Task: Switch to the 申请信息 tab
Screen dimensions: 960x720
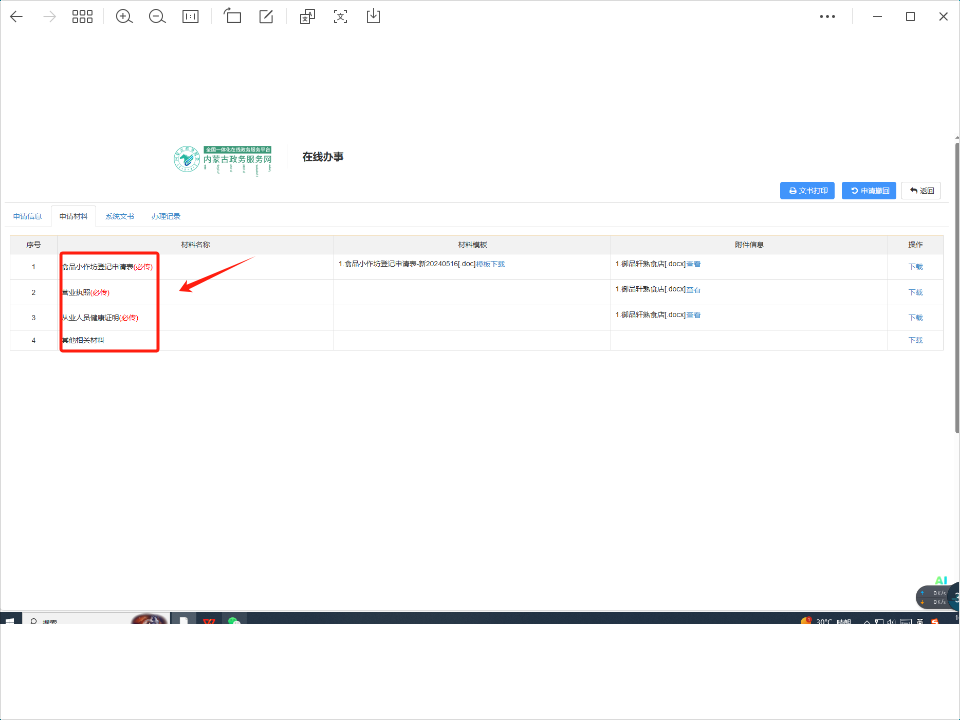Action: point(28,216)
